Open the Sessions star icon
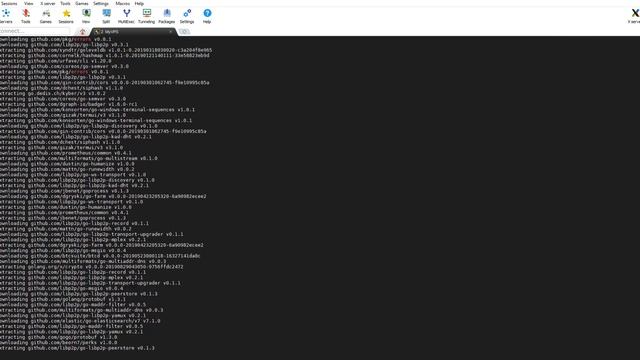The image size is (640, 360). pyautogui.click(x=66, y=16)
